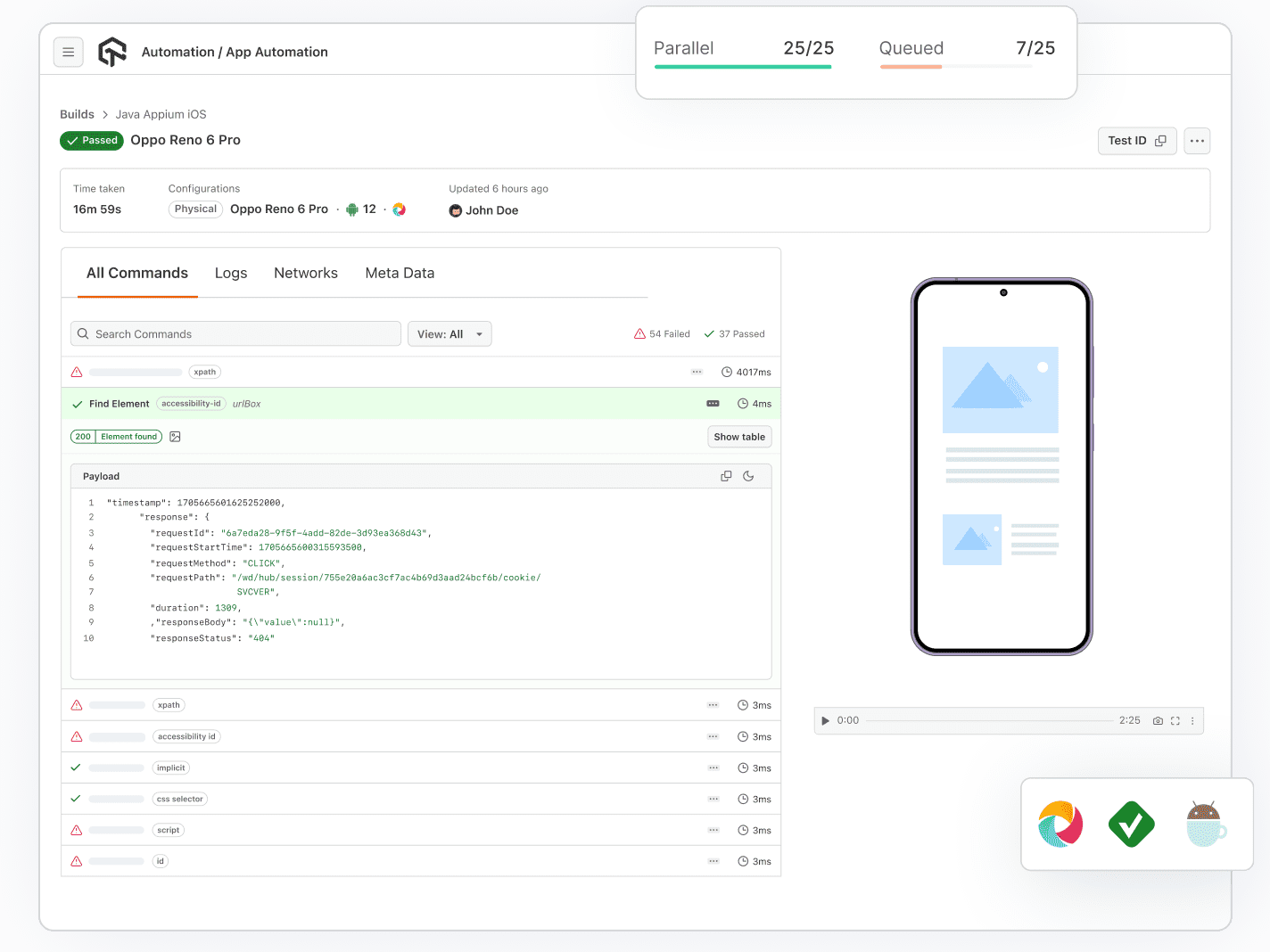Open the View: All filter dropdown
The image size is (1270, 952).
pyautogui.click(x=449, y=333)
